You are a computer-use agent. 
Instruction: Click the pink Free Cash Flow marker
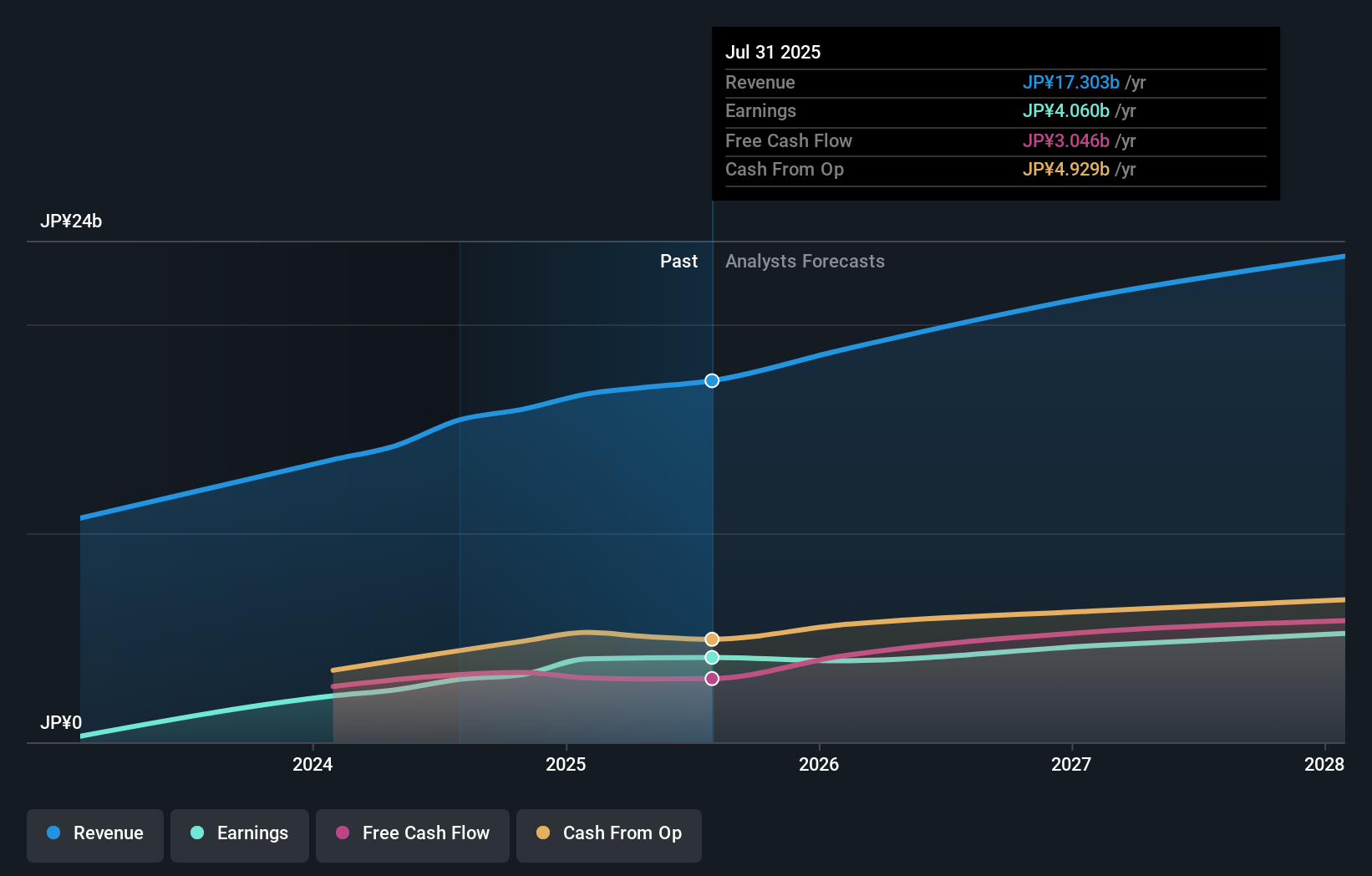[712, 678]
